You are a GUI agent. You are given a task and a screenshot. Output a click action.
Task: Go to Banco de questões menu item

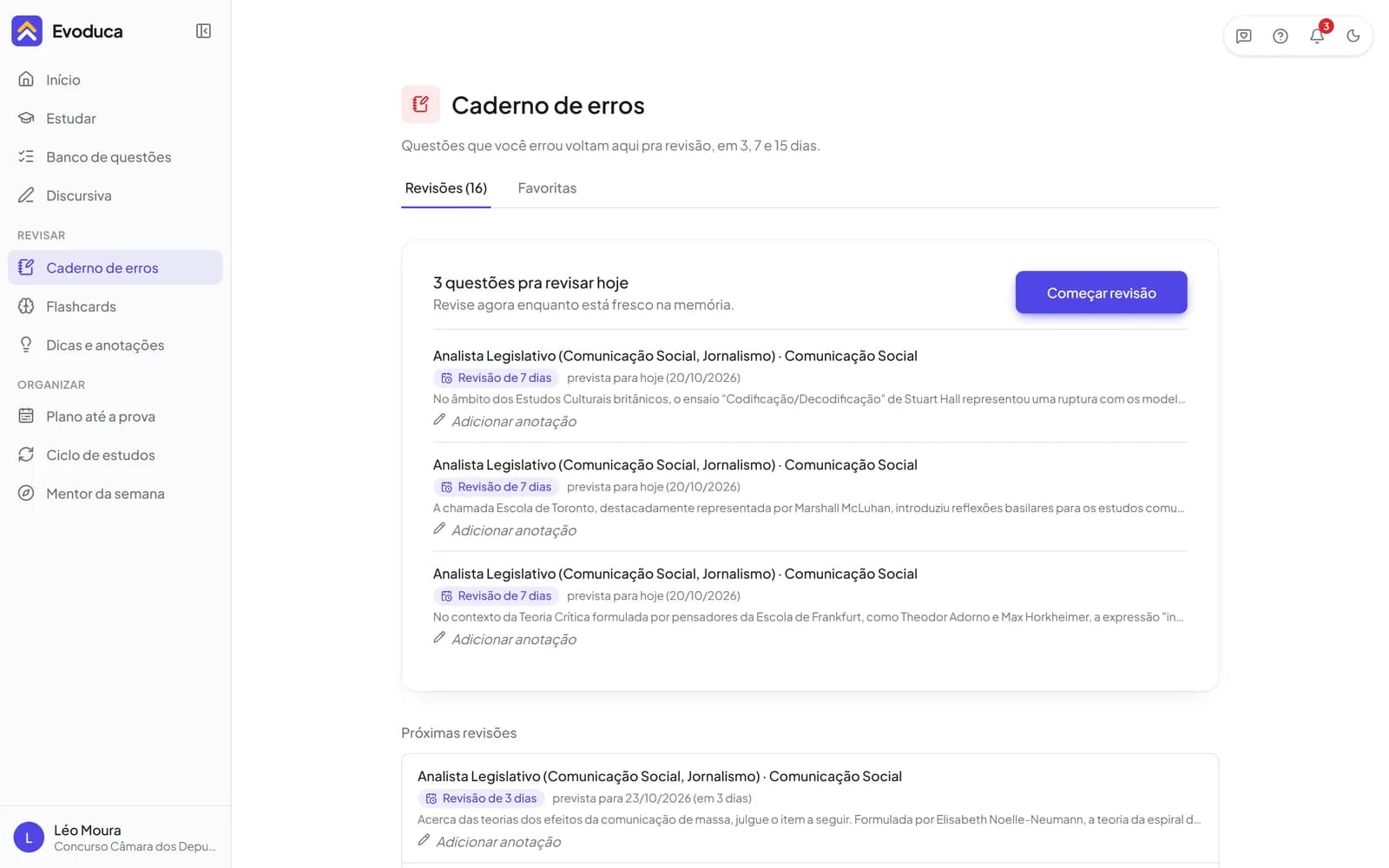[109, 157]
